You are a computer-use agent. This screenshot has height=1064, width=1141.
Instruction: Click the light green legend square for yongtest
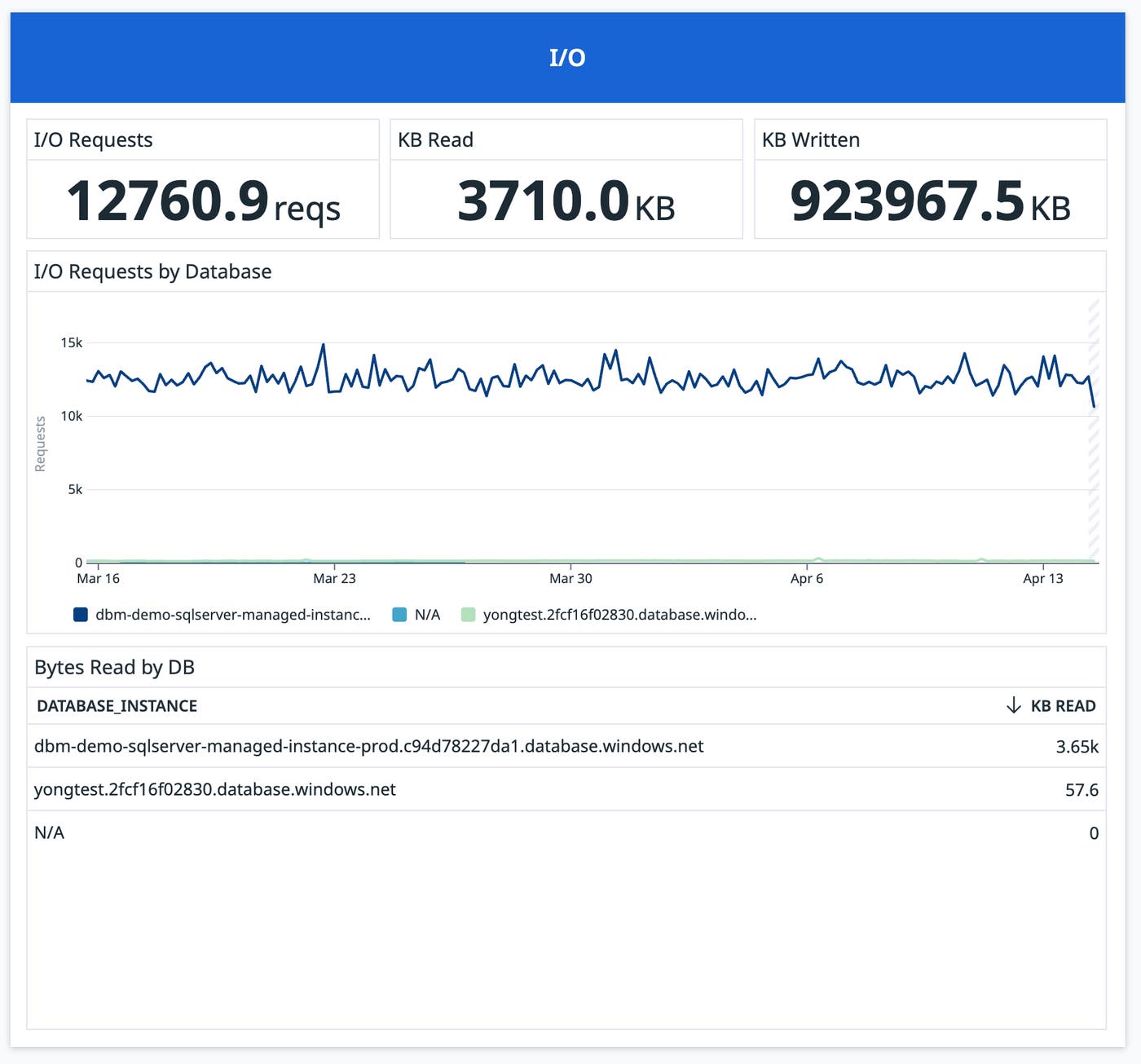[468, 615]
